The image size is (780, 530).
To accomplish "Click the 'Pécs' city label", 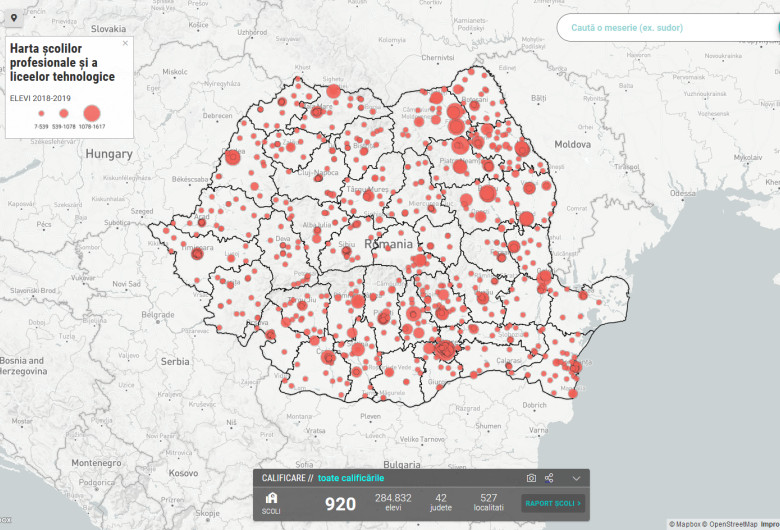I will (x=44, y=224).
